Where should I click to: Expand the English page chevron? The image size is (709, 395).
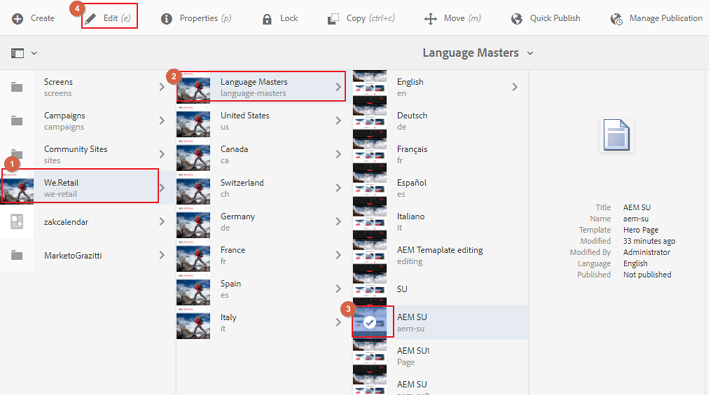pos(515,87)
